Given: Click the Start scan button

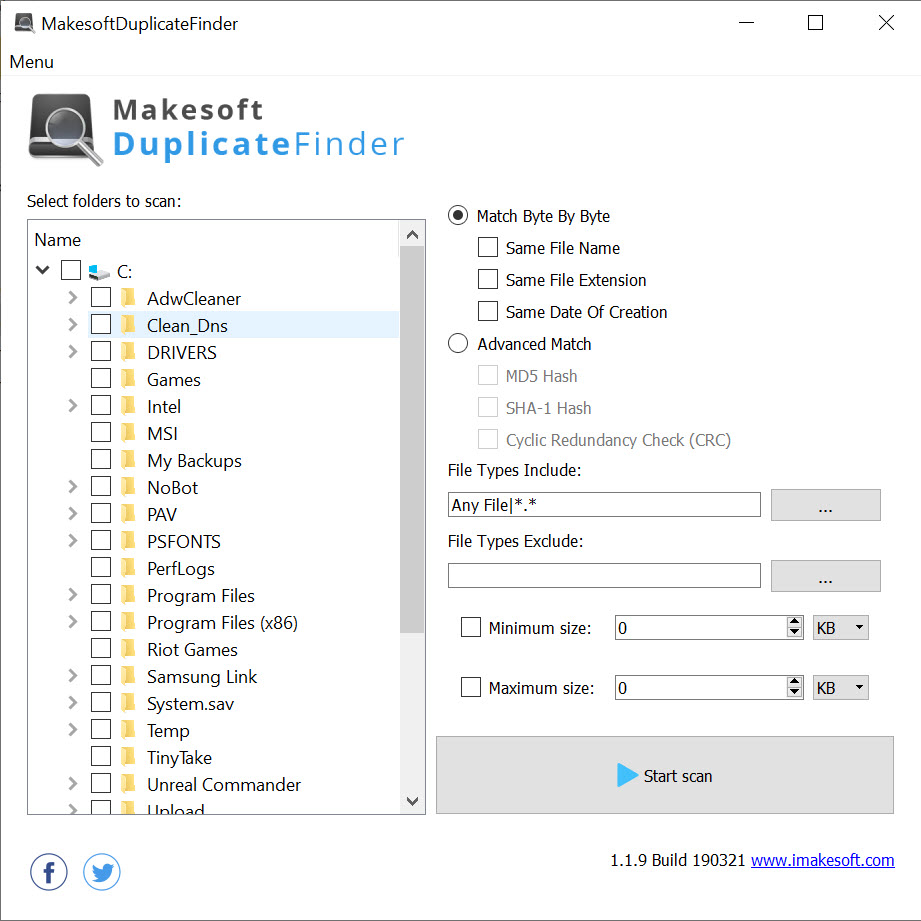Looking at the screenshot, I should pyautogui.click(x=665, y=775).
